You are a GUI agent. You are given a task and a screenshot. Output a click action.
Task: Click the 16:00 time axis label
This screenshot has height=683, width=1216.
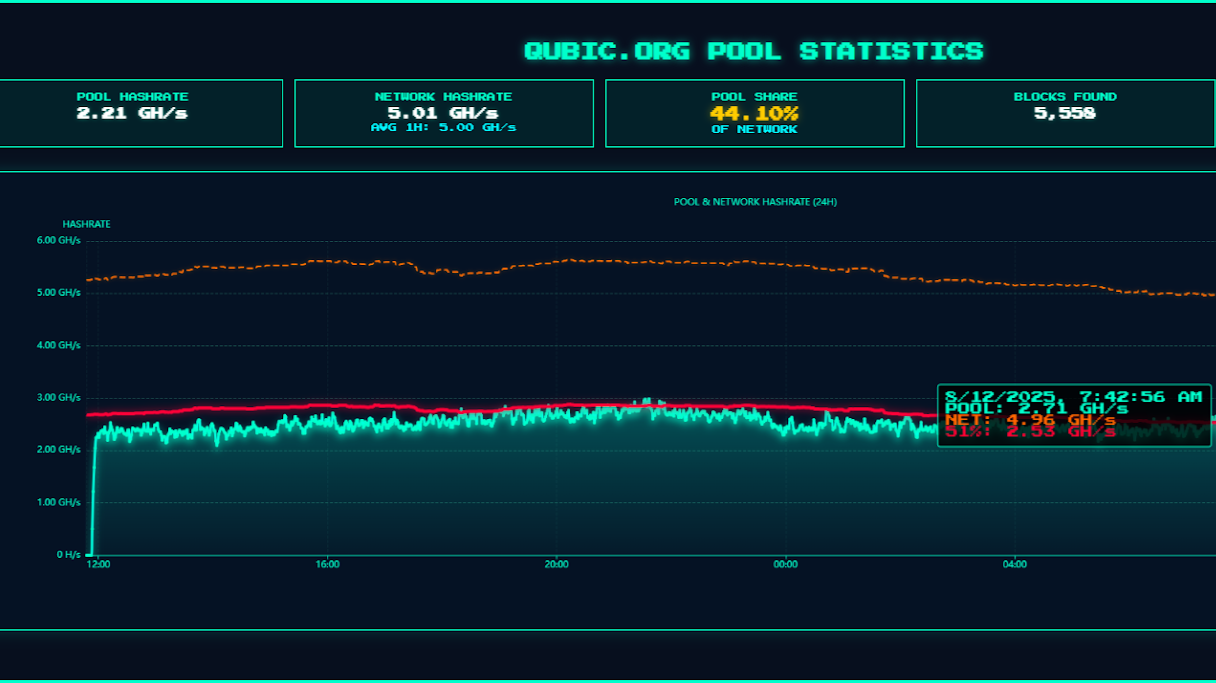click(x=327, y=564)
